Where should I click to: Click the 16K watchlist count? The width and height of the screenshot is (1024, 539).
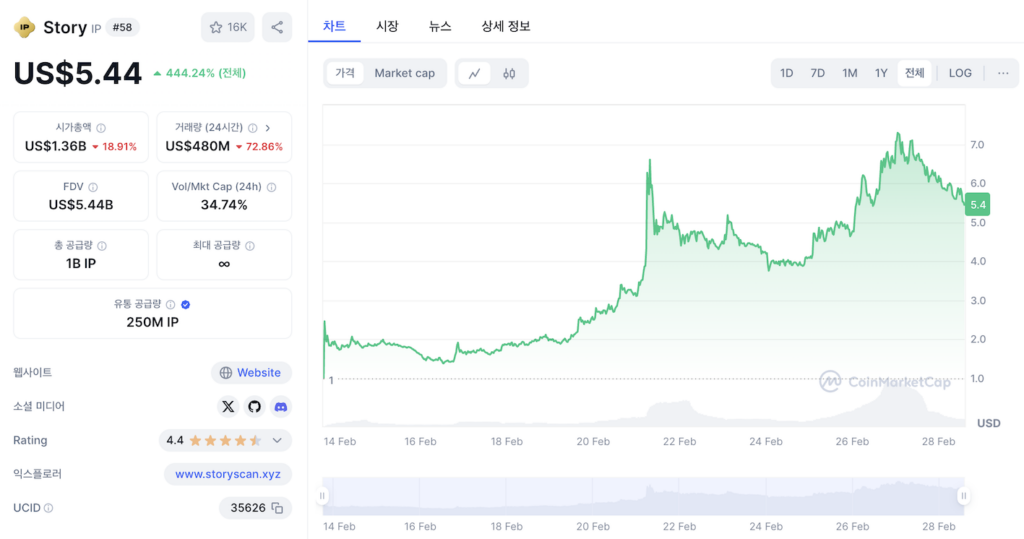click(x=237, y=27)
